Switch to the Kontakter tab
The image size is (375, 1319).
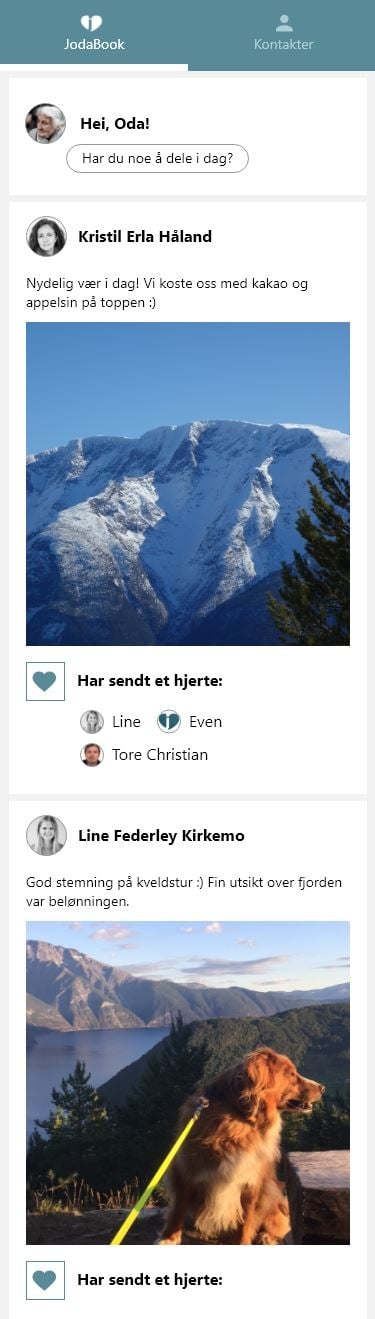(x=283, y=34)
